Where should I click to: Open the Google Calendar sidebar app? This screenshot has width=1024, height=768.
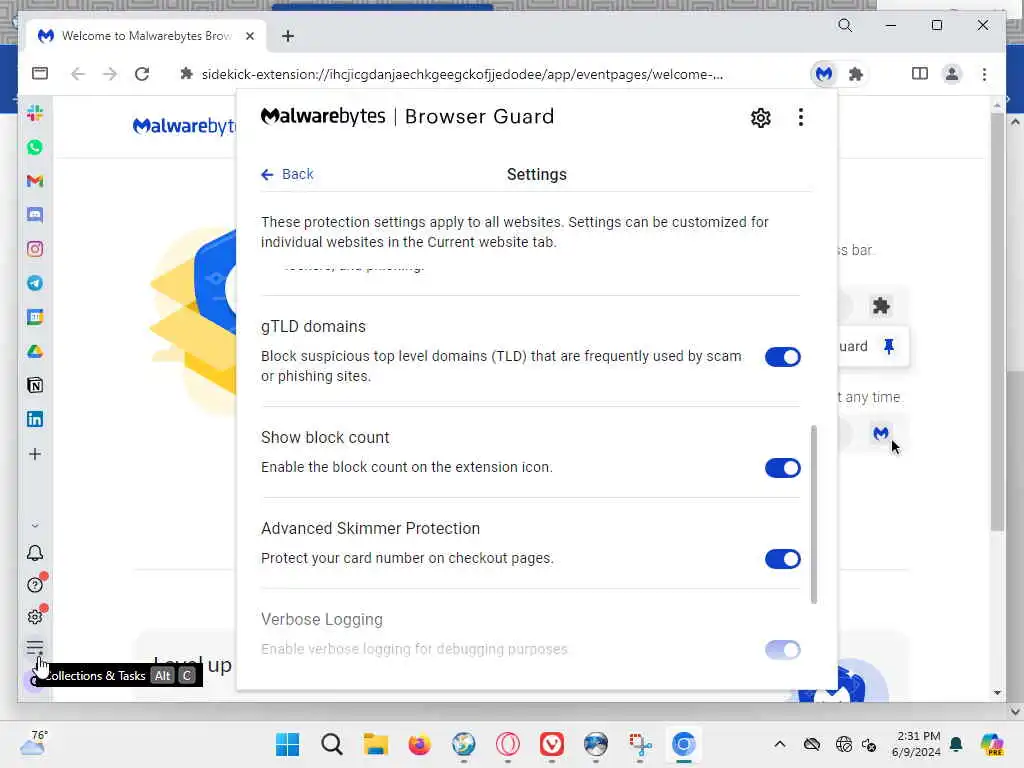pos(35,317)
